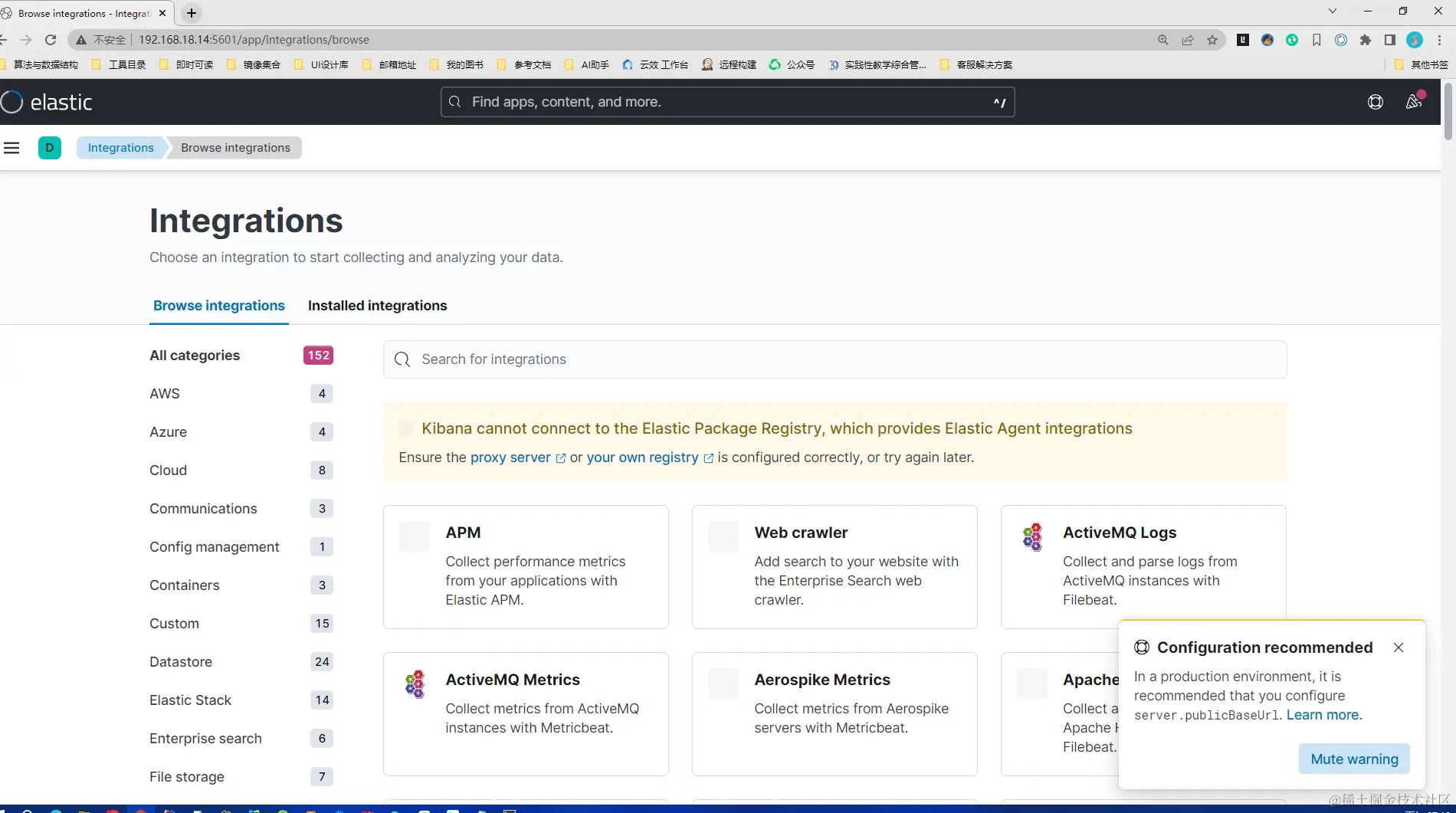Go forward in browser history
This screenshot has width=1456, height=813.
26,40
